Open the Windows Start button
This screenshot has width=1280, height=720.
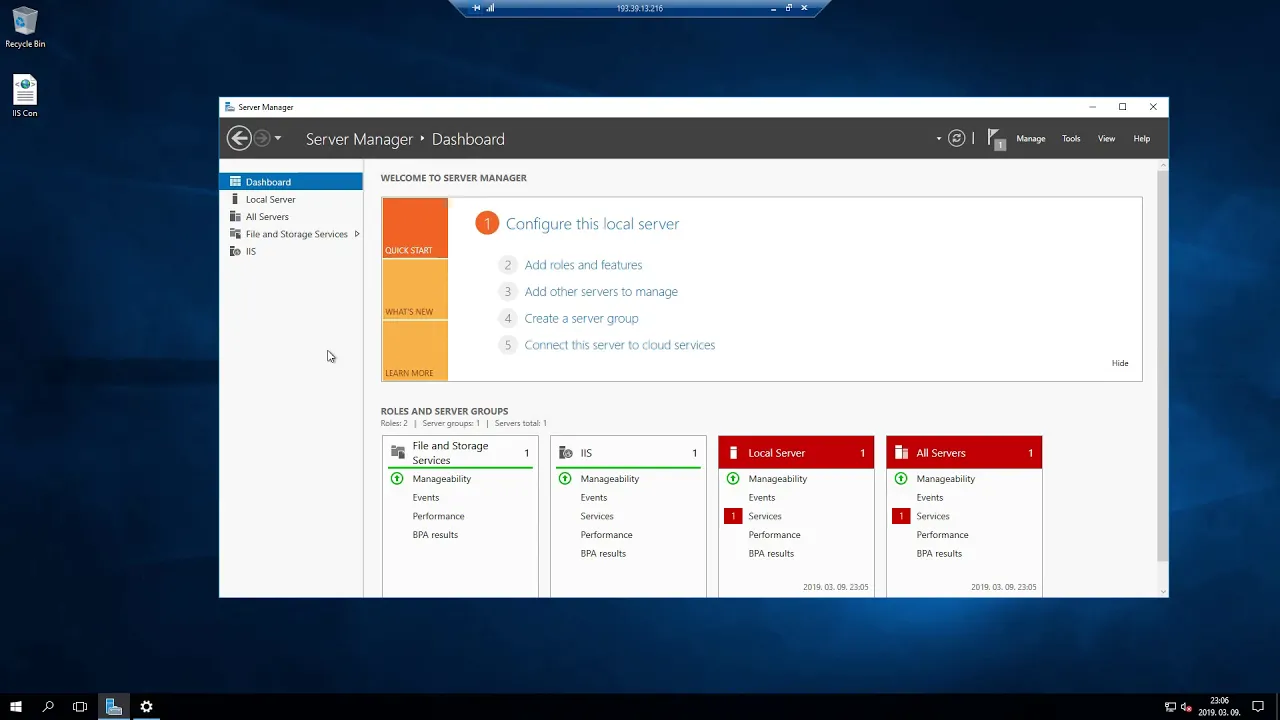coord(16,707)
